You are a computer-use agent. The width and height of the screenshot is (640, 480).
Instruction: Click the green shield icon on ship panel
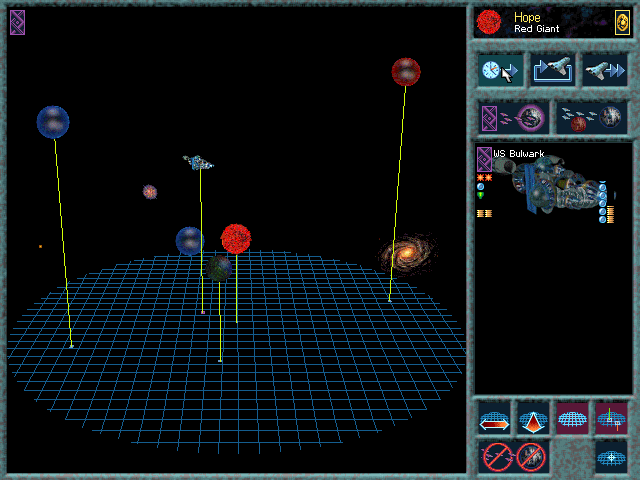tap(480, 196)
